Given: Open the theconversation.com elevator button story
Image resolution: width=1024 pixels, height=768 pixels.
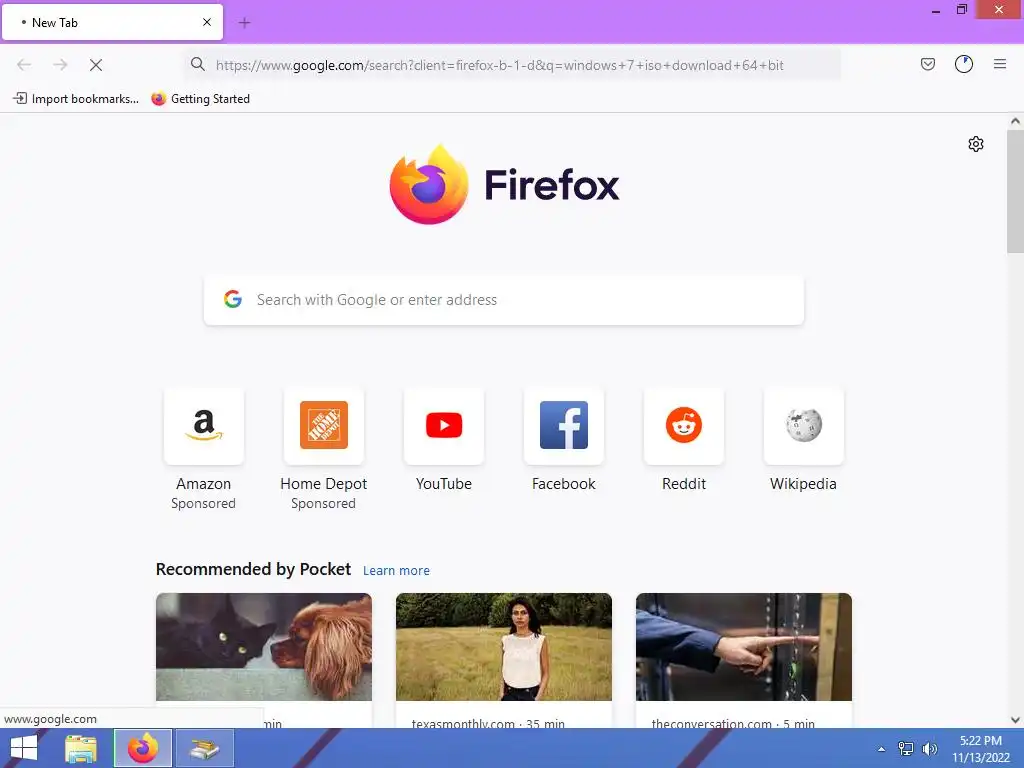Looking at the screenshot, I should coord(744,647).
